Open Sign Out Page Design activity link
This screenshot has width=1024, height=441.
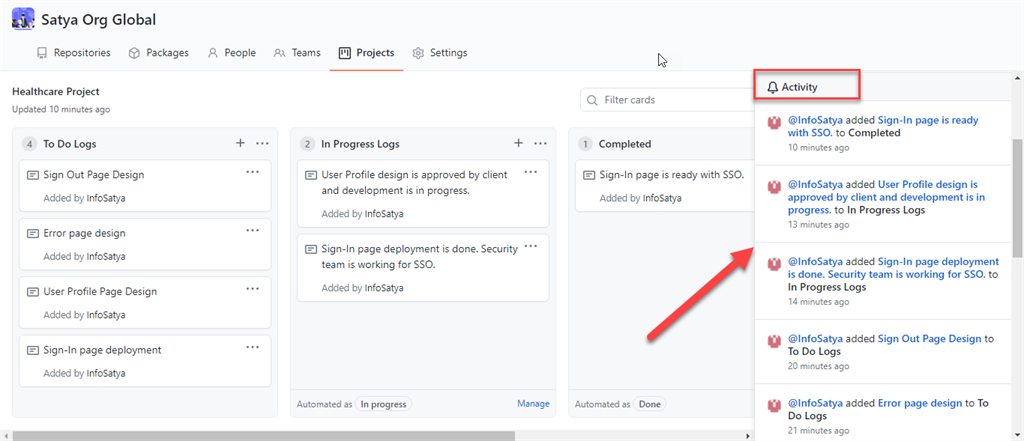[x=929, y=339]
